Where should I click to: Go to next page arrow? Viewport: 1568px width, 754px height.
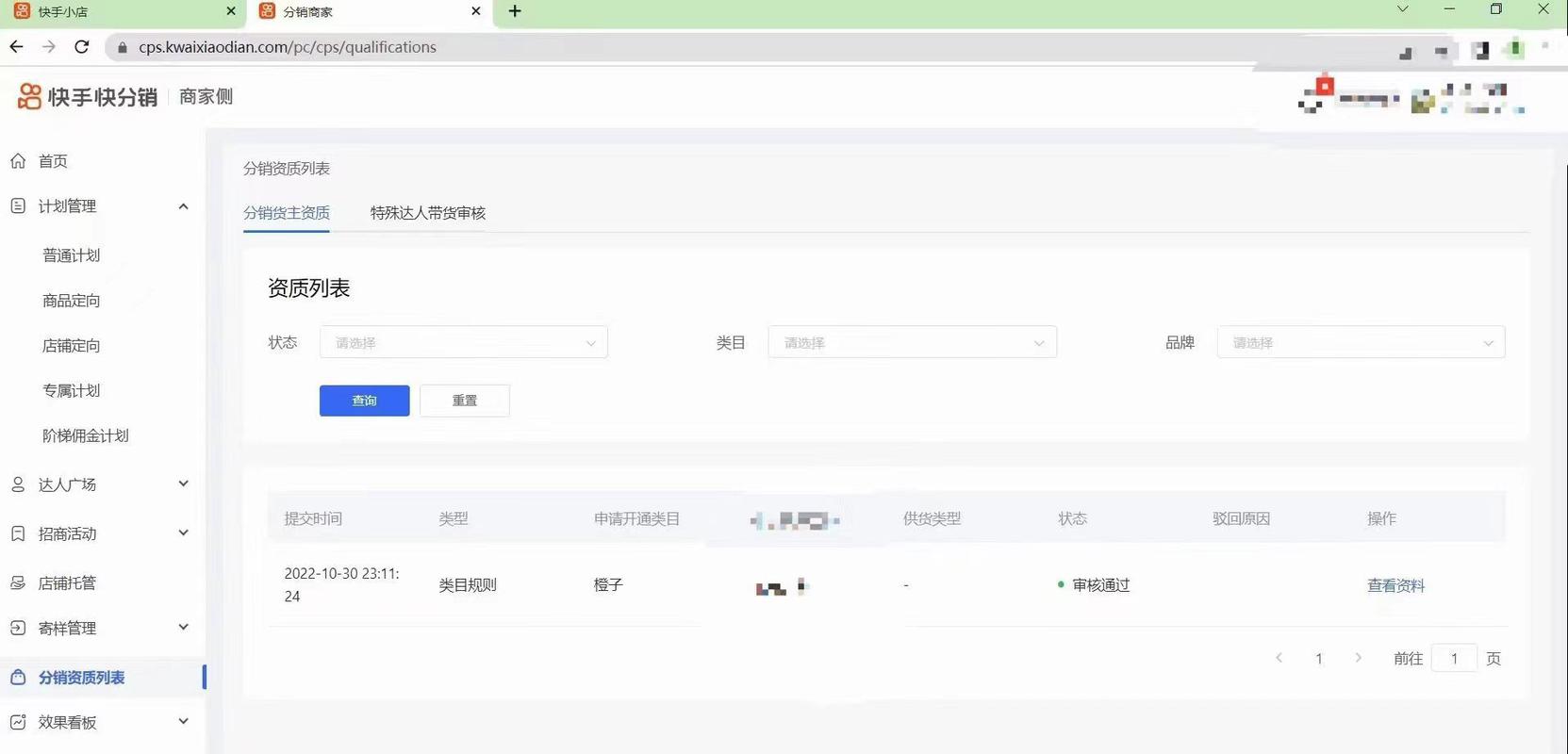click(1358, 658)
